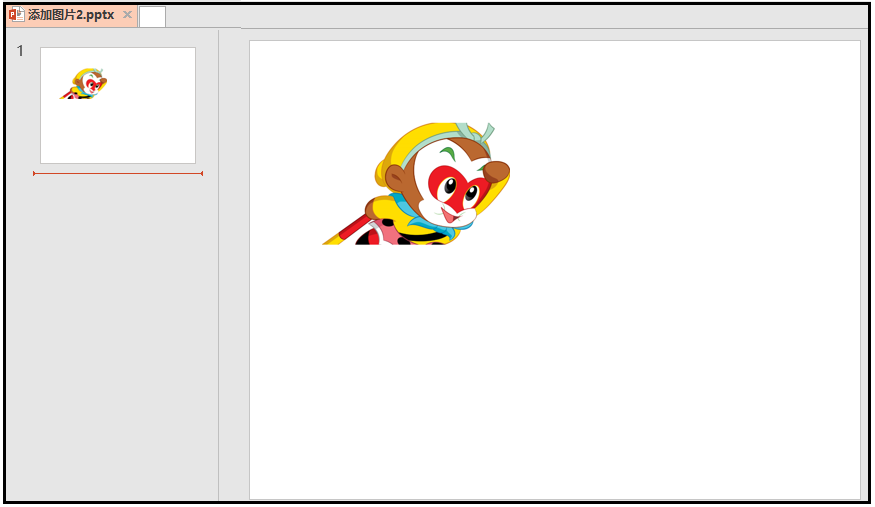Click the red insertion line below slide 1
Image resolution: width=875 pixels, height=507 pixels.
click(x=118, y=173)
